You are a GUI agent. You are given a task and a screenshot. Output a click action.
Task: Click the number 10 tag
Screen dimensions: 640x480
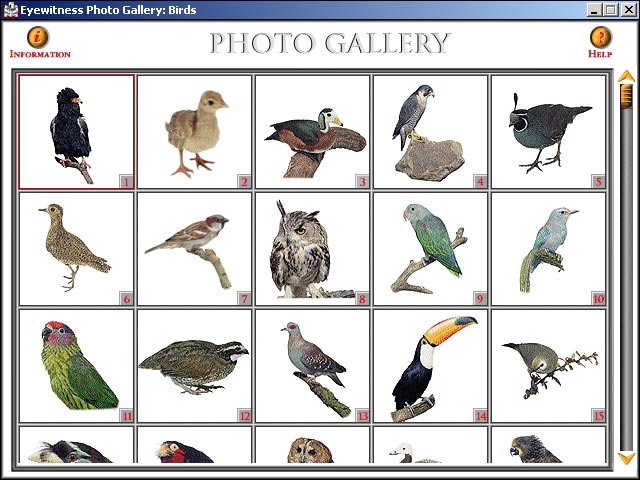coord(598,299)
